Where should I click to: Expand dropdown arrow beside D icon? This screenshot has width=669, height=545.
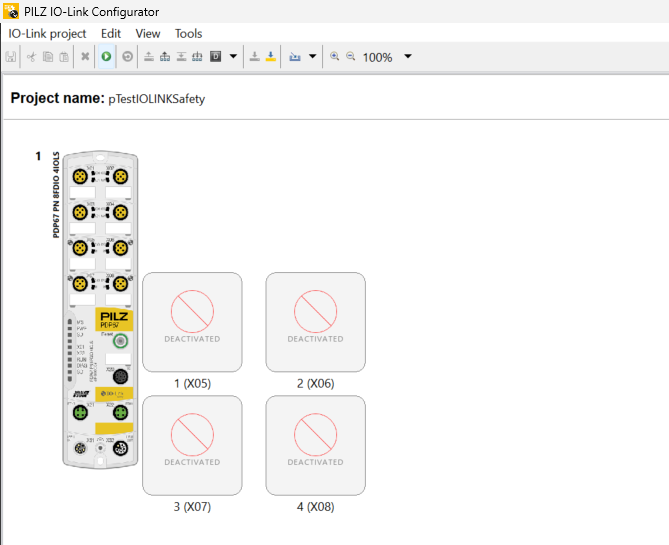(233, 56)
